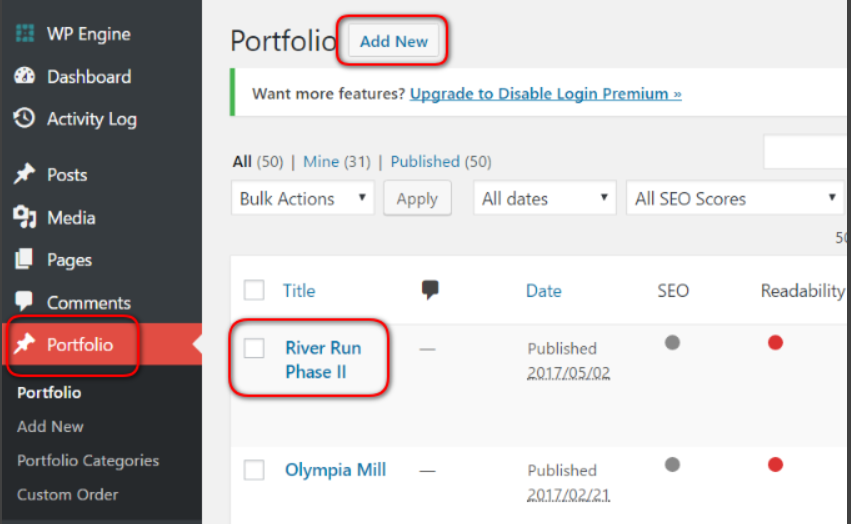
Task: Follow the Upgrade to Disable Login Premium link
Action: pyautogui.click(x=545, y=93)
